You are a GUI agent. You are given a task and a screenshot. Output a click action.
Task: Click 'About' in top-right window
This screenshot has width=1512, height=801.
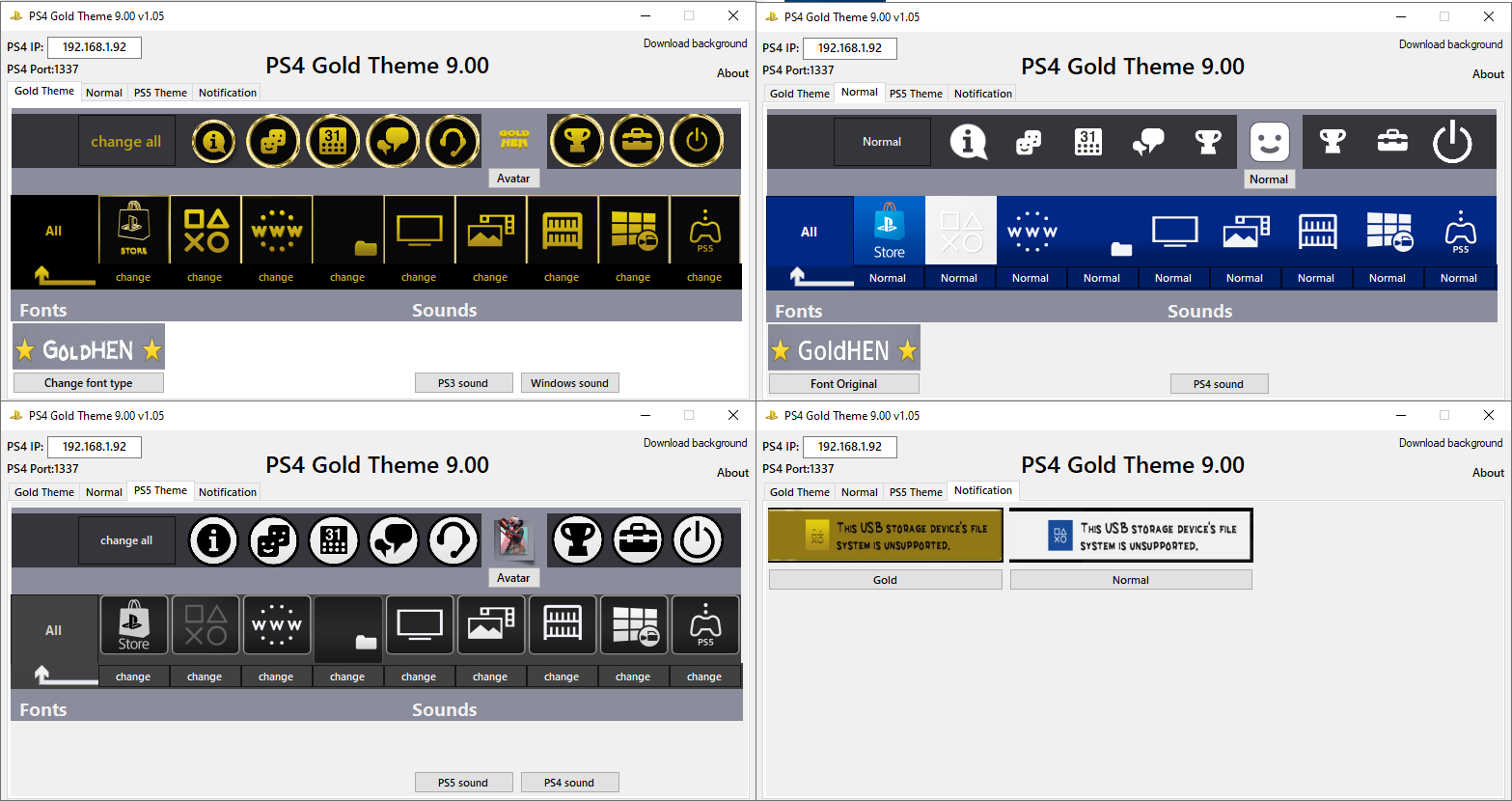[1488, 74]
